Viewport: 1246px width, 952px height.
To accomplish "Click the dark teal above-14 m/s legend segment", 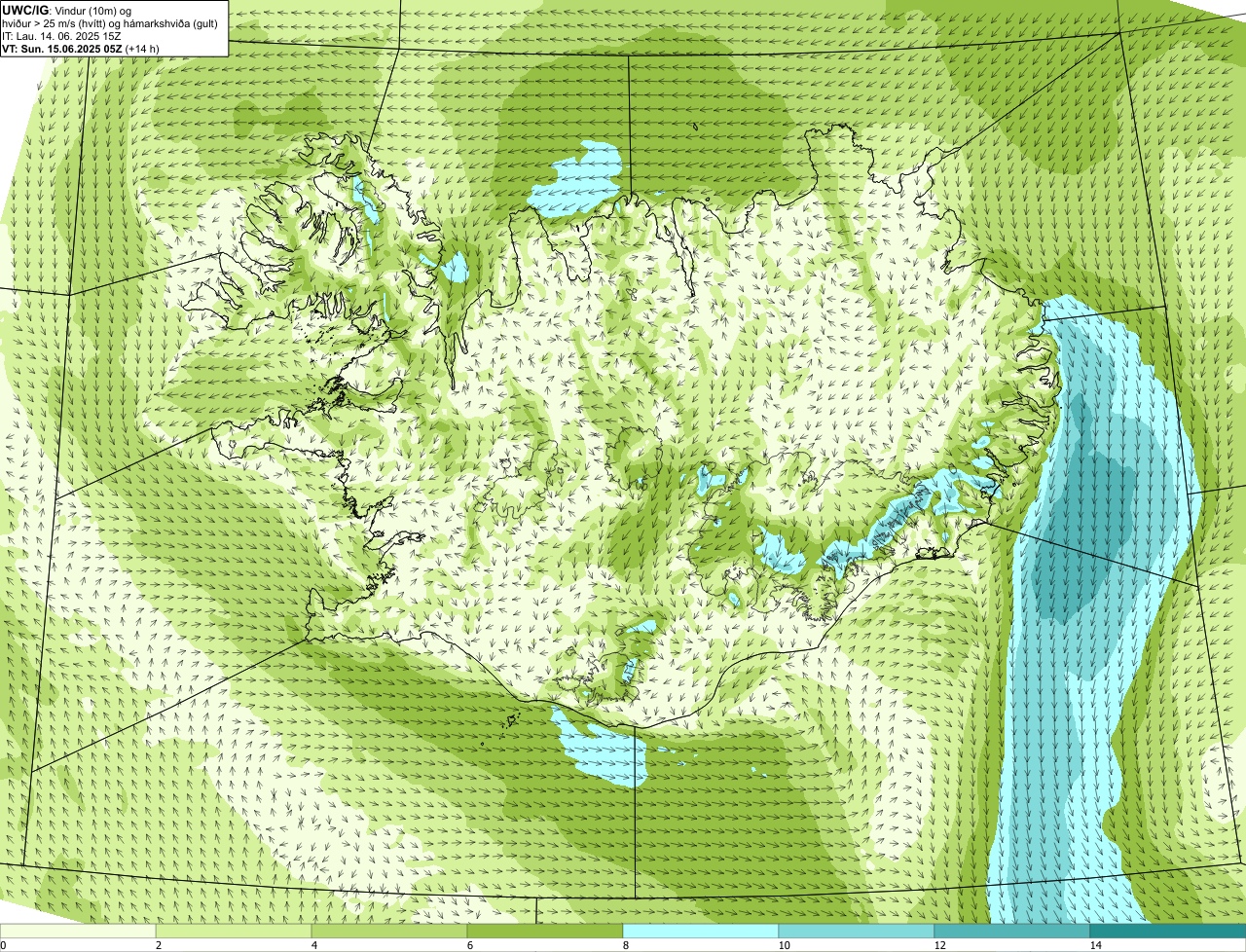I will tap(1168, 931).
